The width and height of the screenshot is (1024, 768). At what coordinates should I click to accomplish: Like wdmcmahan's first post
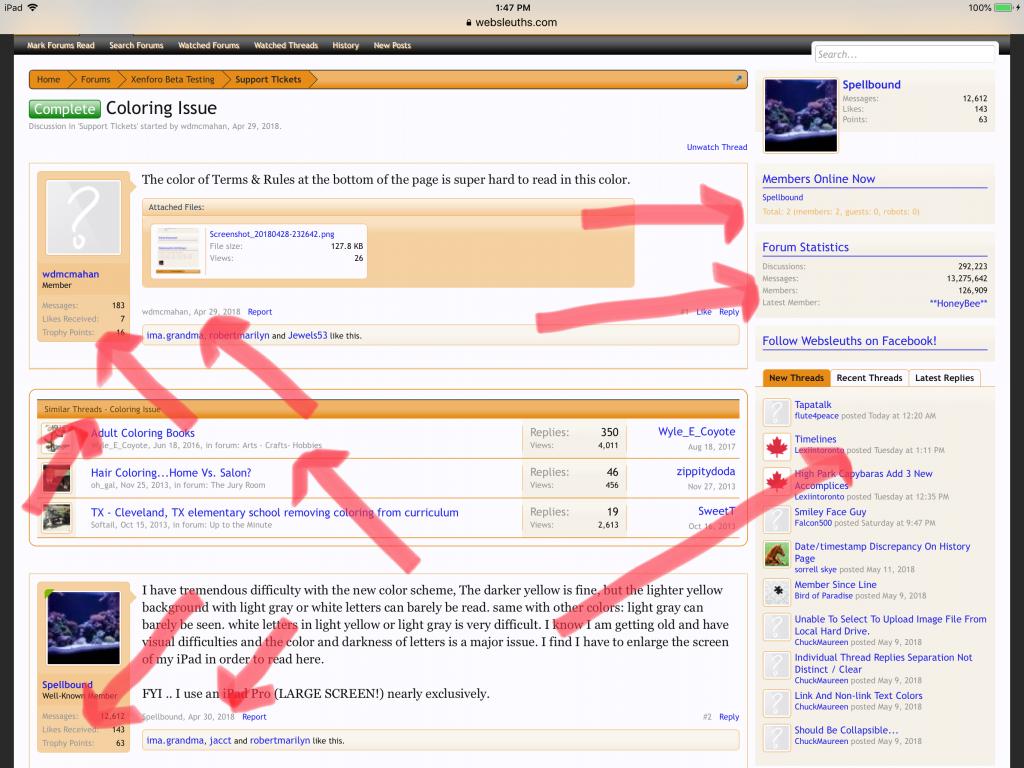coord(704,312)
